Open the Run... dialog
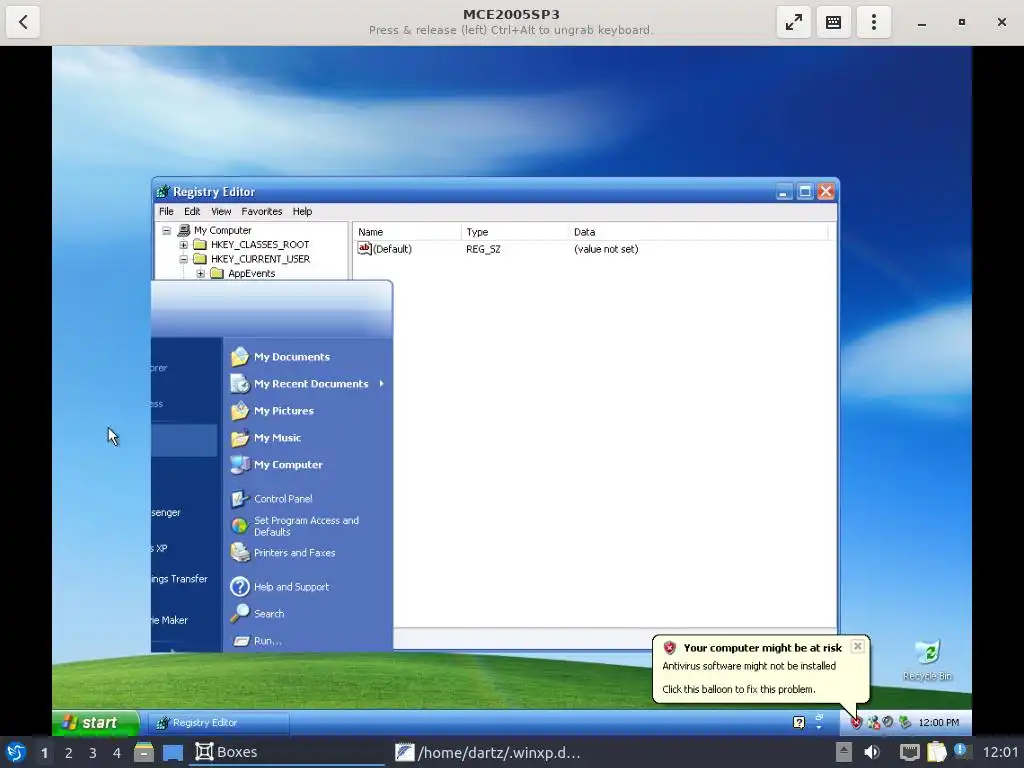Viewport: 1024px width, 768px height. (257, 641)
